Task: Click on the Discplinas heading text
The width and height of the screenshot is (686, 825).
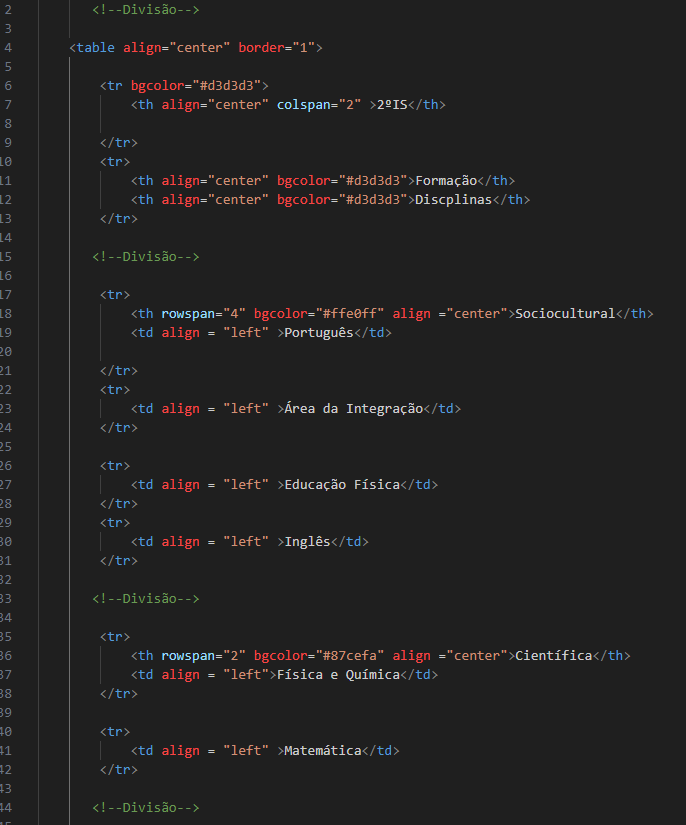Action: coord(453,200)
